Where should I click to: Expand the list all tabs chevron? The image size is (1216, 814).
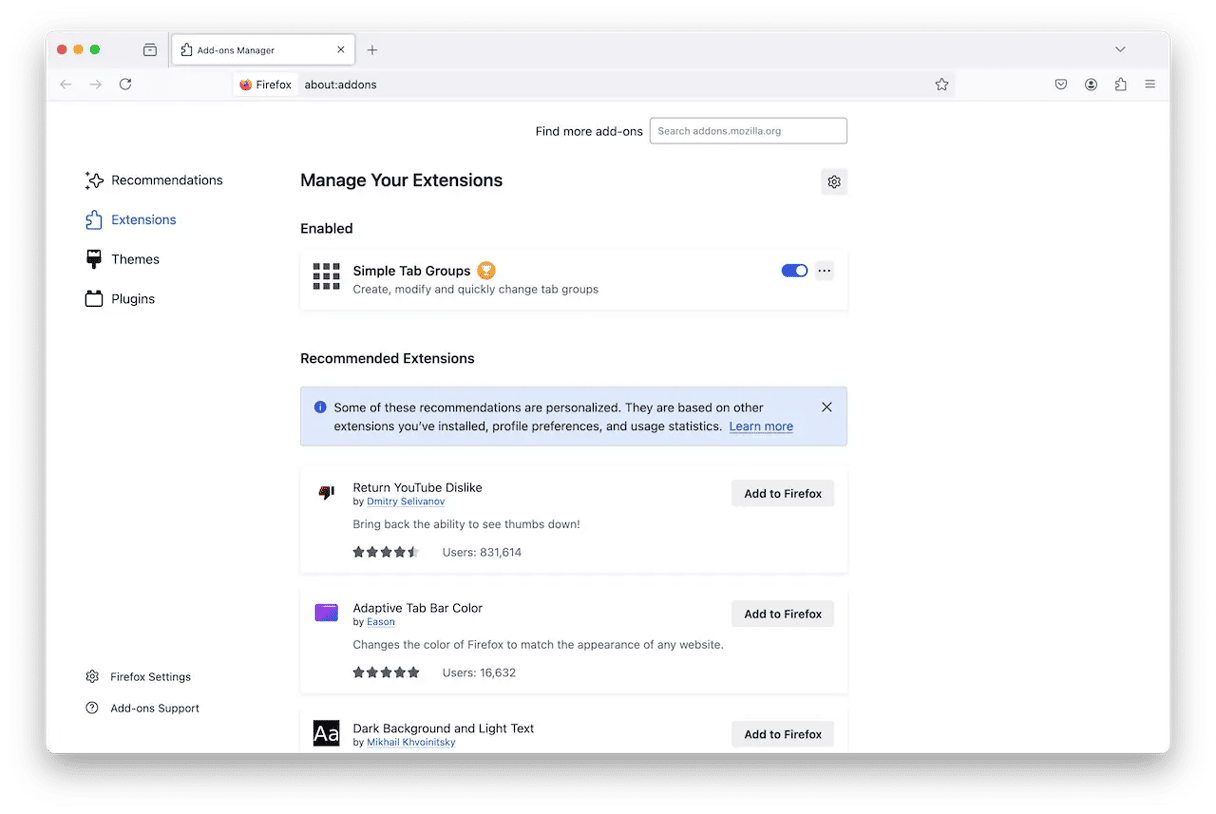[x=1120, y=50]
